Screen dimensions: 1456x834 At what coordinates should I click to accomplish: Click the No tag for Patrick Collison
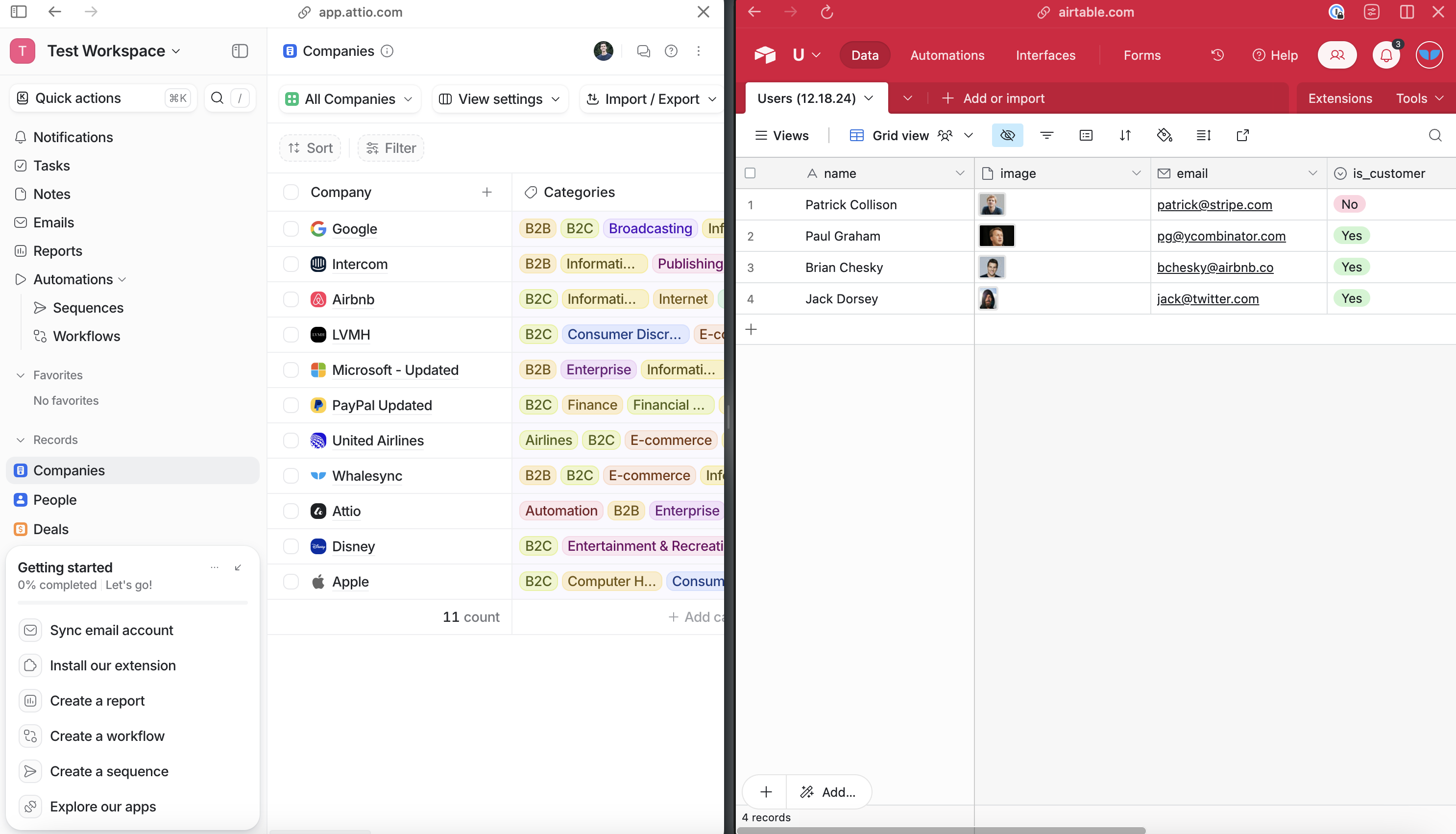1349,204
